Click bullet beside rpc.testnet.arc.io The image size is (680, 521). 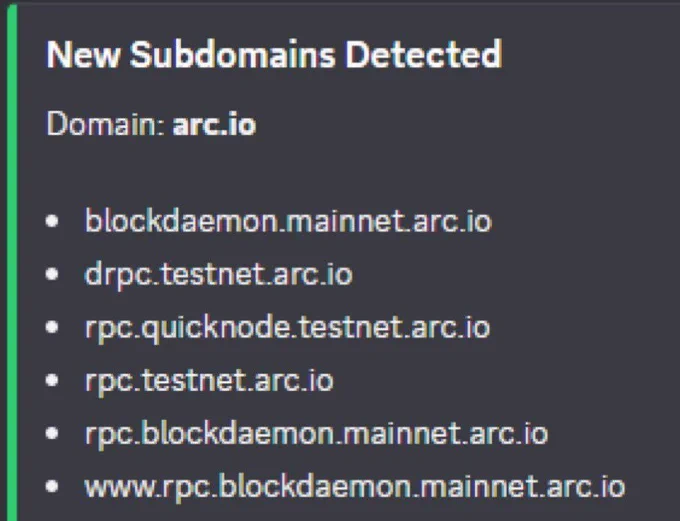pos(52,380)
